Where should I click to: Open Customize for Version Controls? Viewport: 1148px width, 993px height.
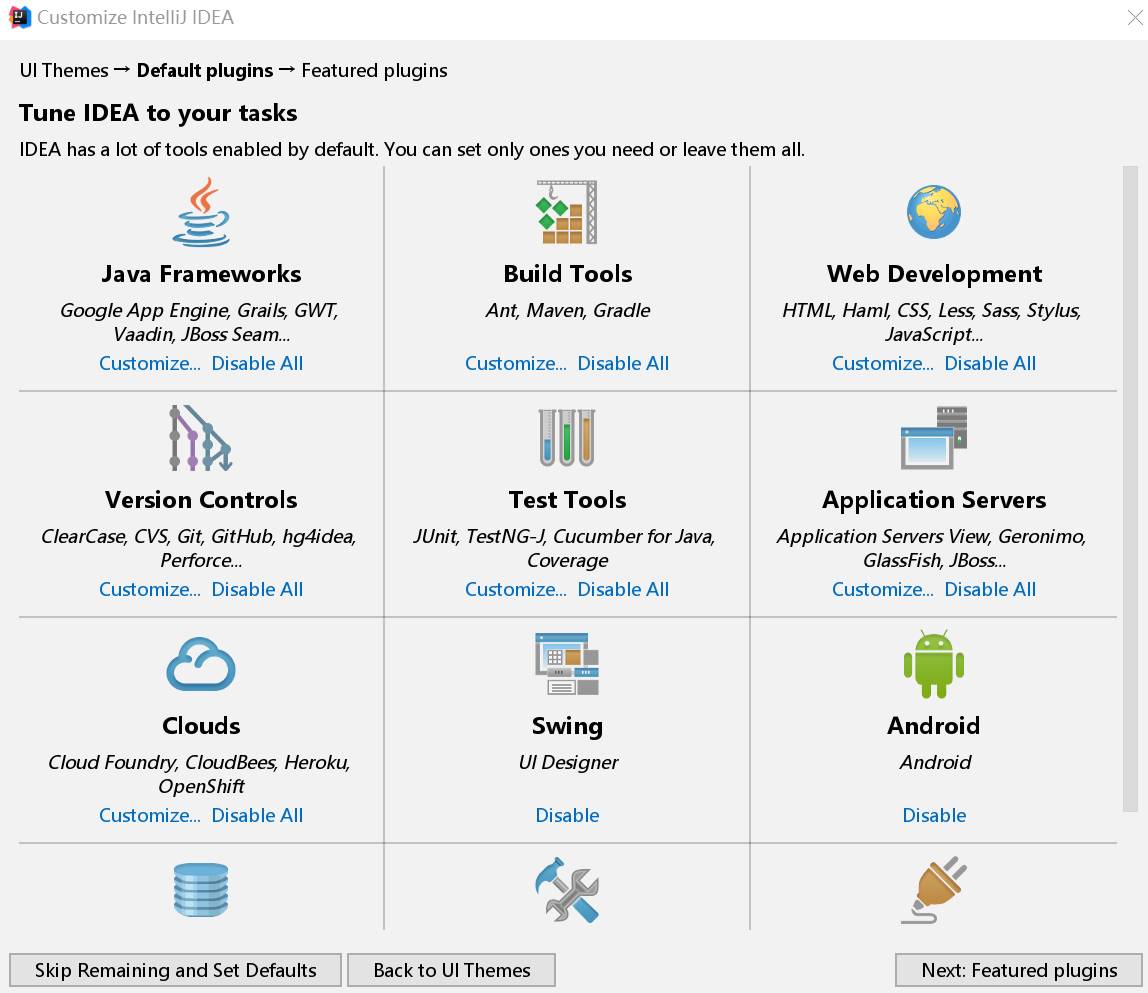pos(150,589)
